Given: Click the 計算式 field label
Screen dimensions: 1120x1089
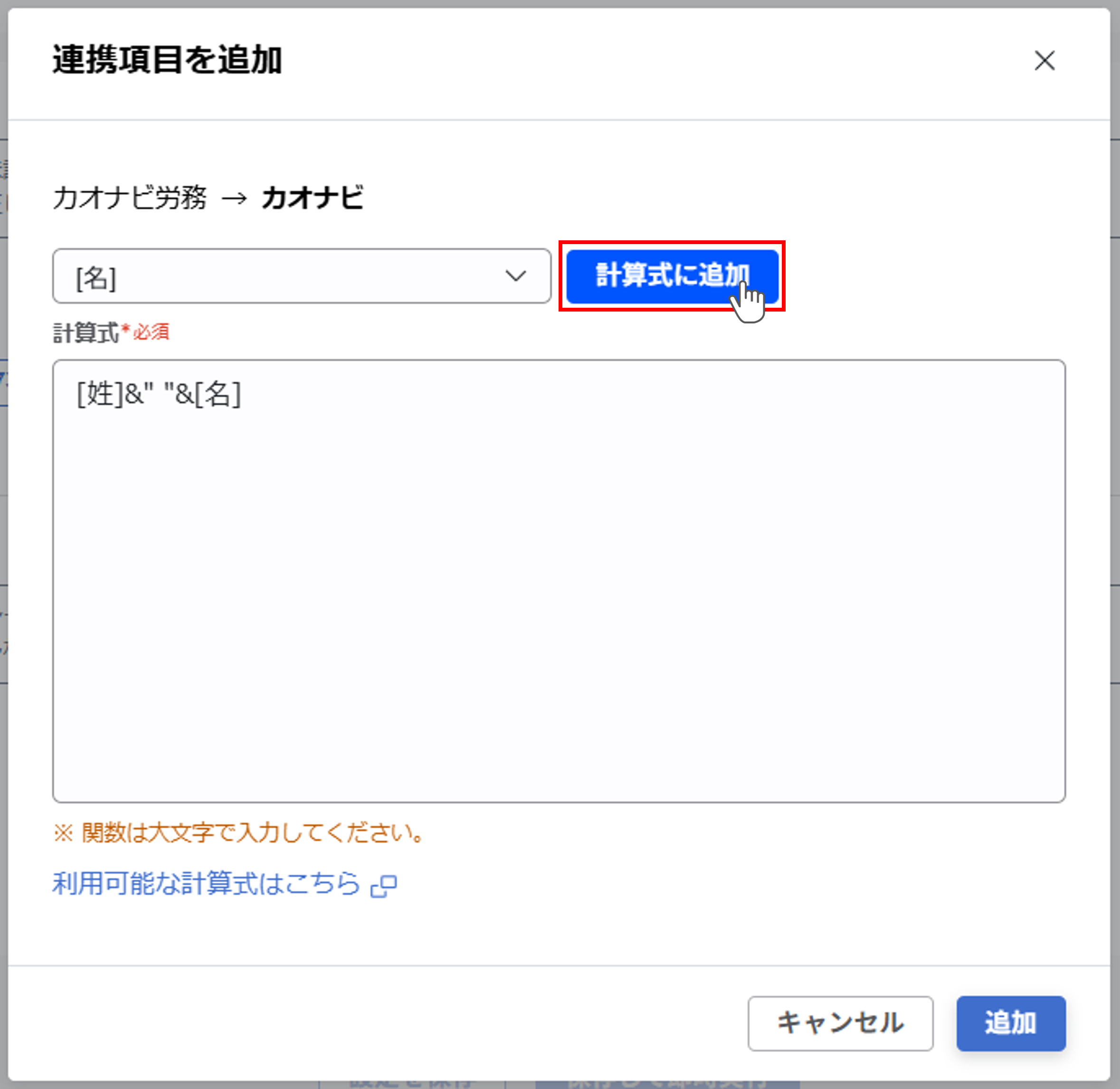Looking at the screenshot, I should tap(87, 331).
